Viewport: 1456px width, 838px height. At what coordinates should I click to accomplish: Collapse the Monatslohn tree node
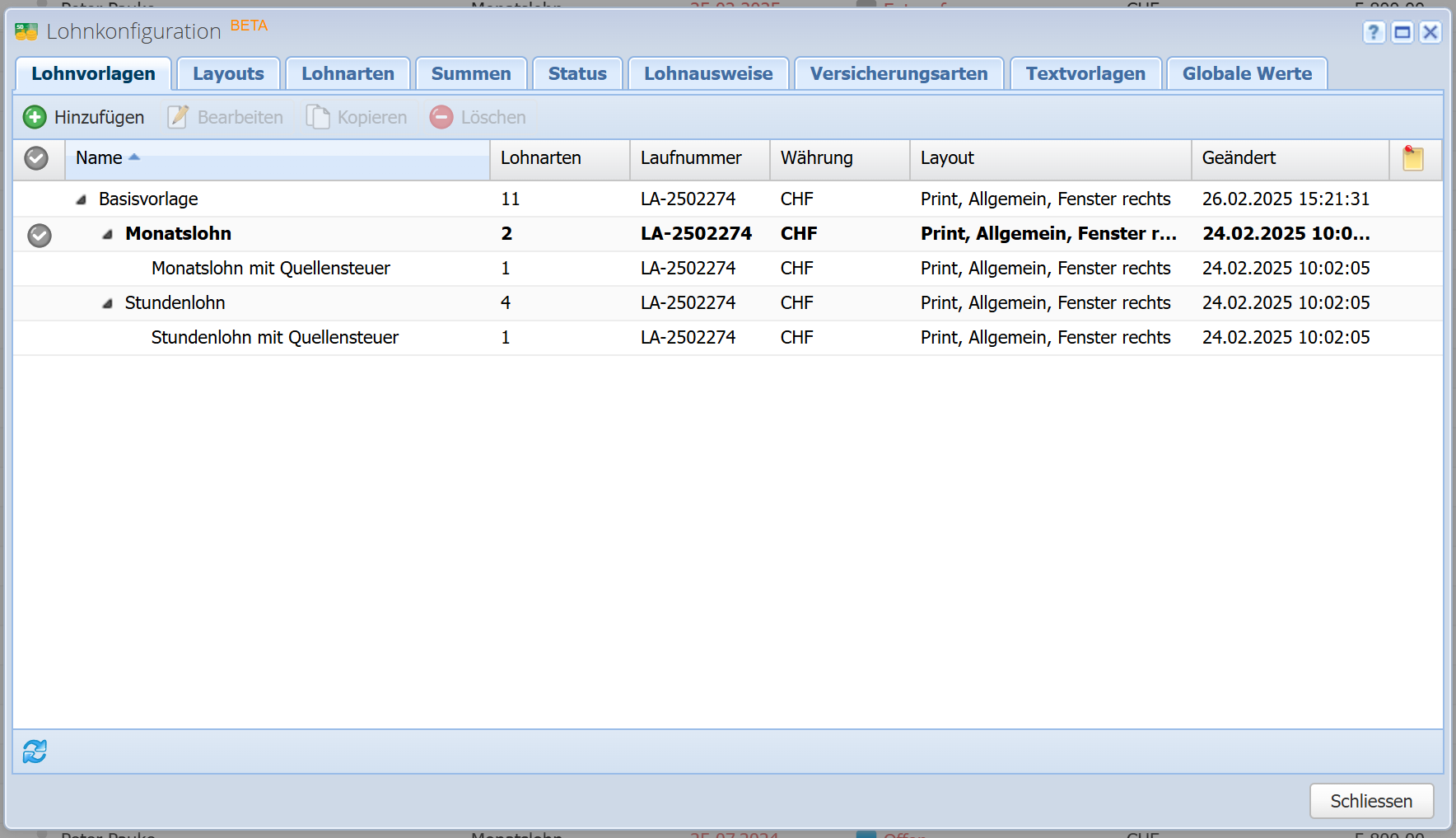click(x=107, y=234)
